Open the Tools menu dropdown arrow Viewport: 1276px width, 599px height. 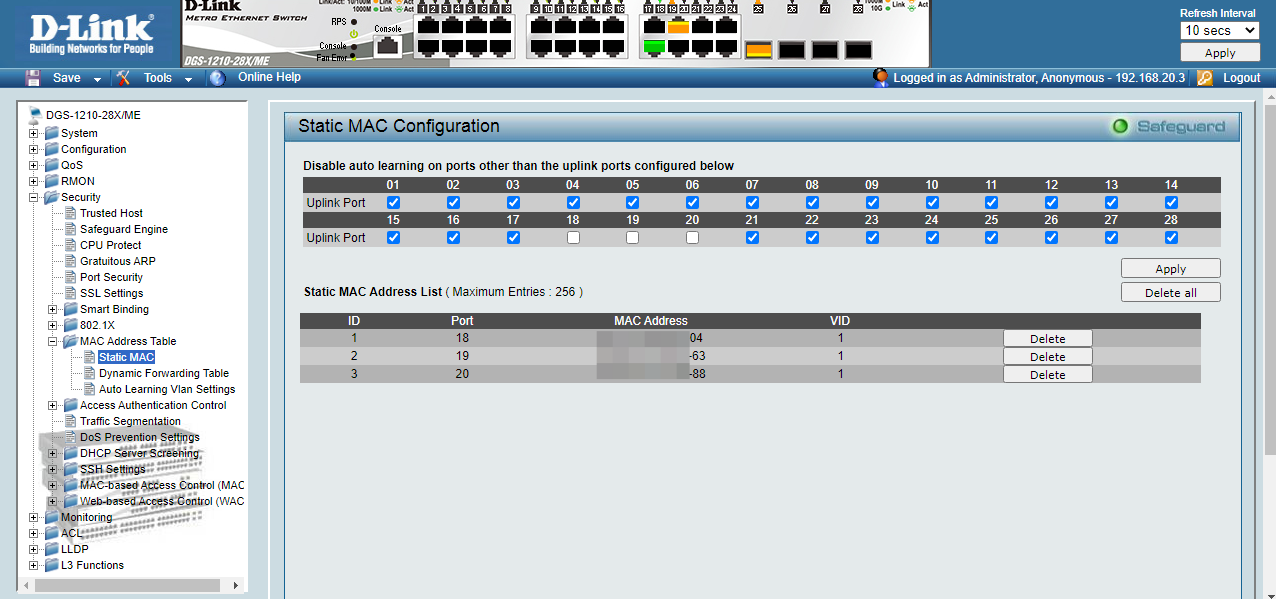(188, 79)
